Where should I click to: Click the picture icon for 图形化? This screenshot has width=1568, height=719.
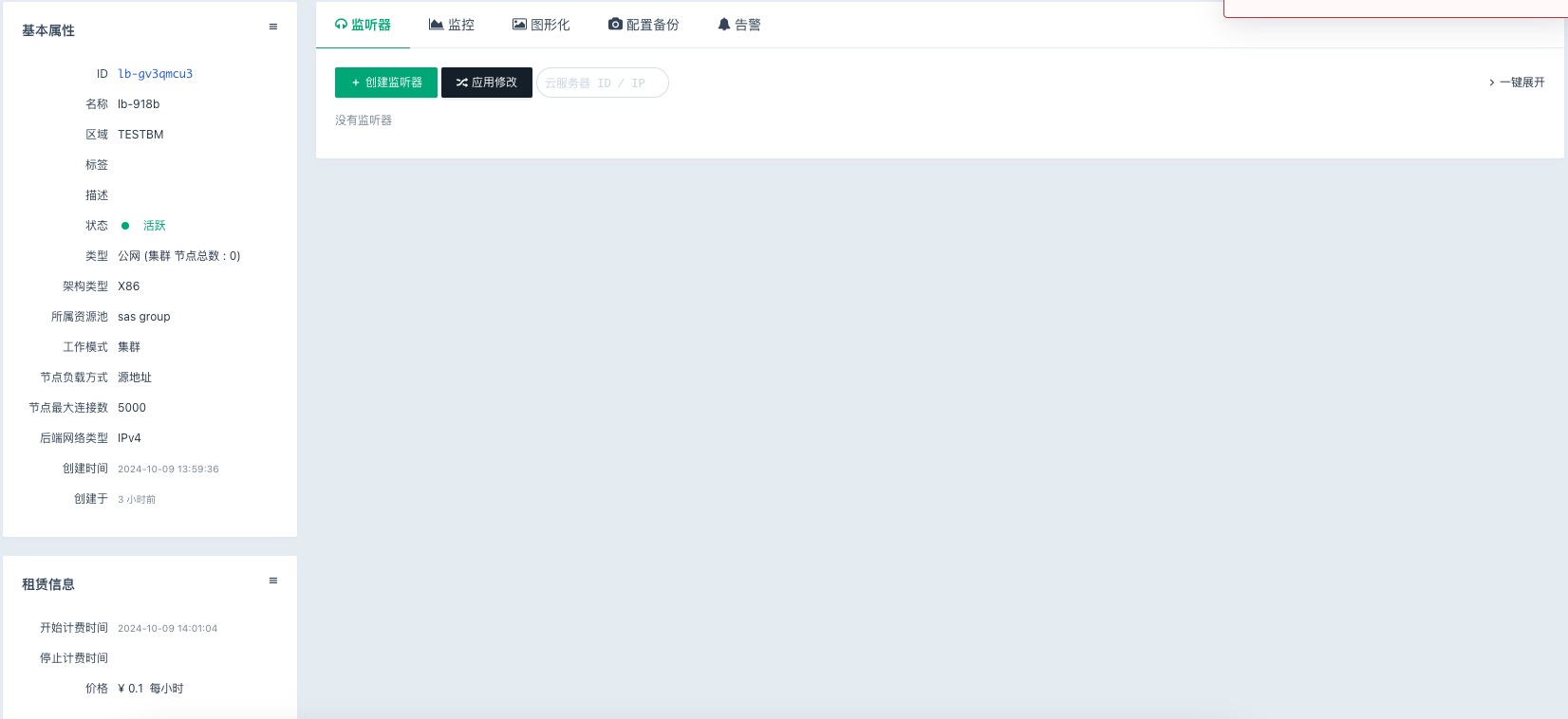(x=519, y=25)
